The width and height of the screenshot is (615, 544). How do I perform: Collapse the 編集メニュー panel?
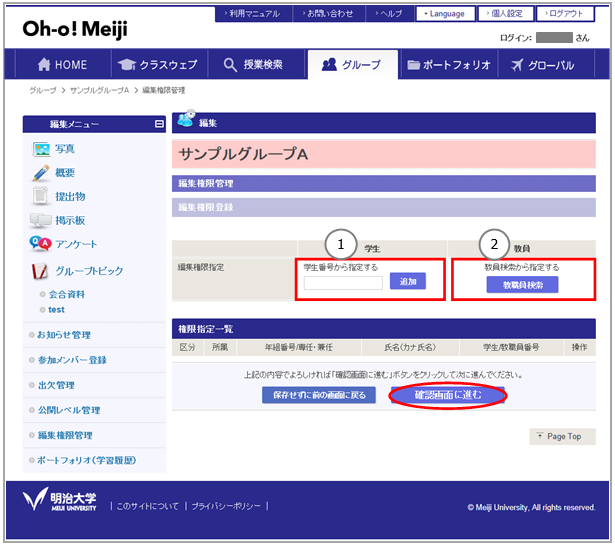159,124
